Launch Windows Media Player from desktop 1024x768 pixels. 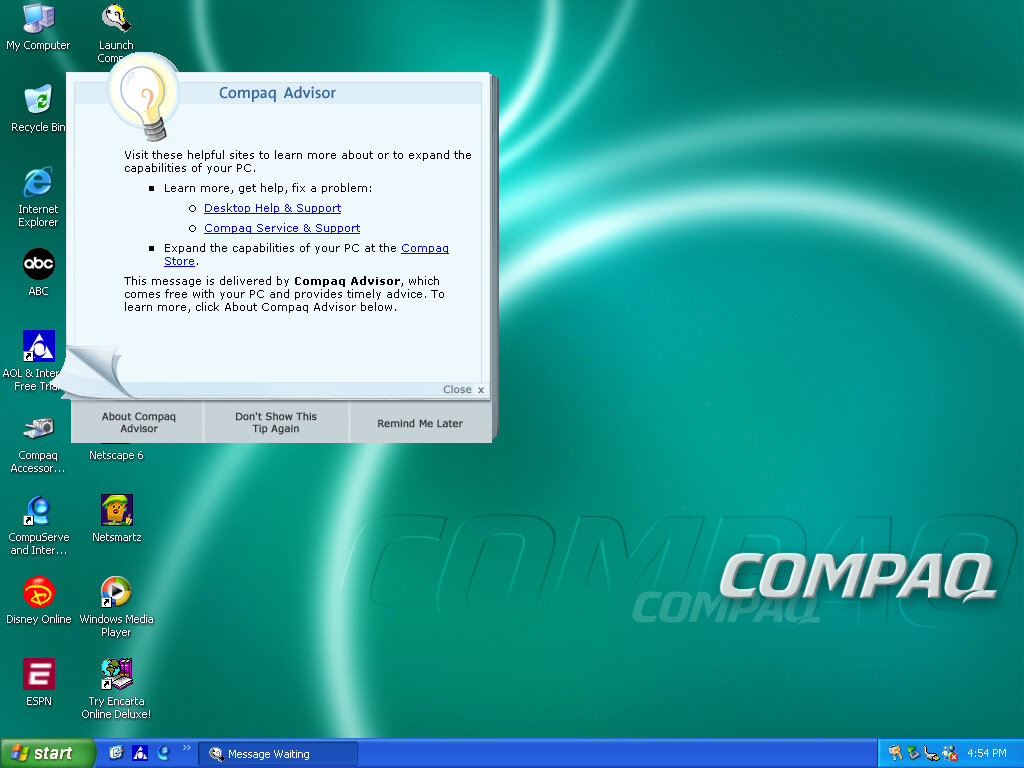(116, 593)
